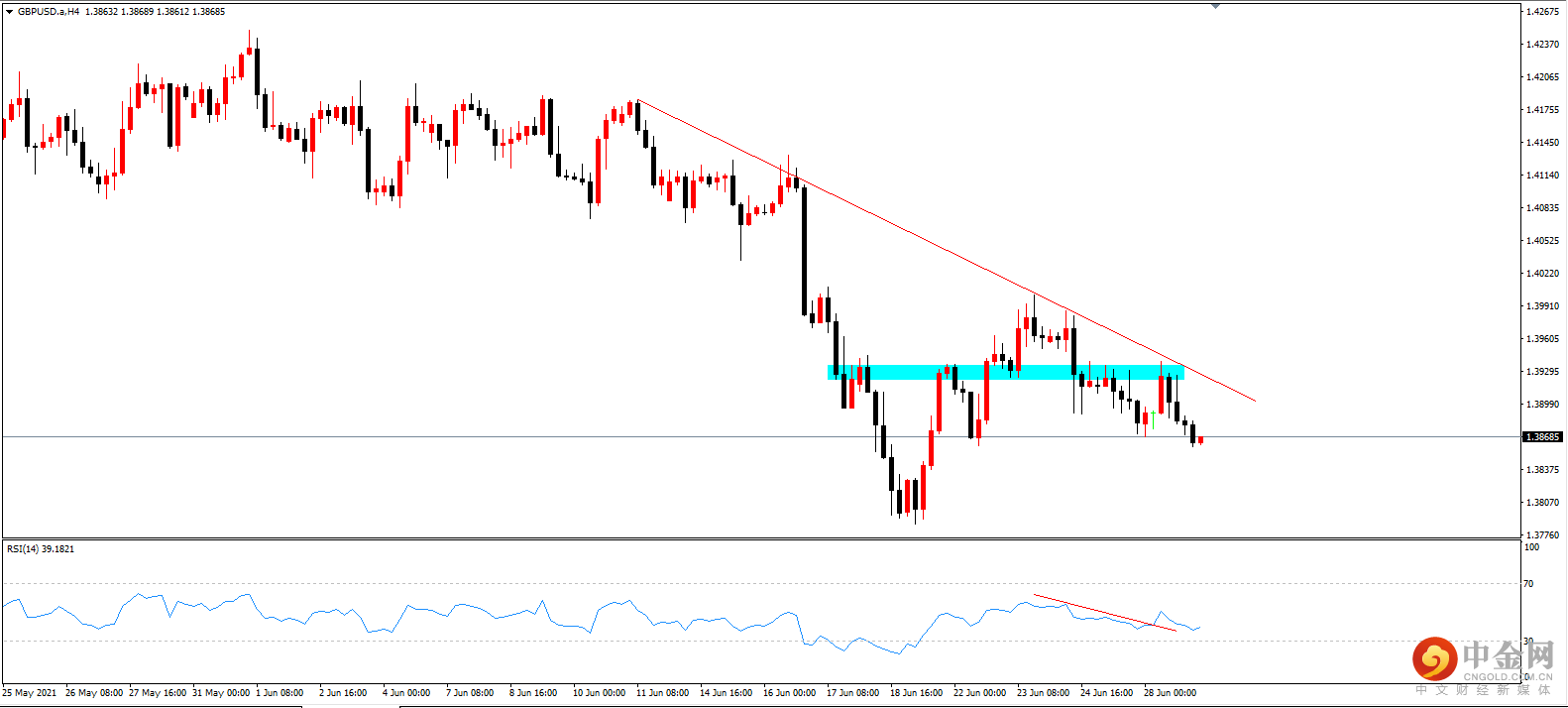1568x708 pixels.
Task: Click the GBPUSD.a,H4 chart title text
Action: point(49,12)
